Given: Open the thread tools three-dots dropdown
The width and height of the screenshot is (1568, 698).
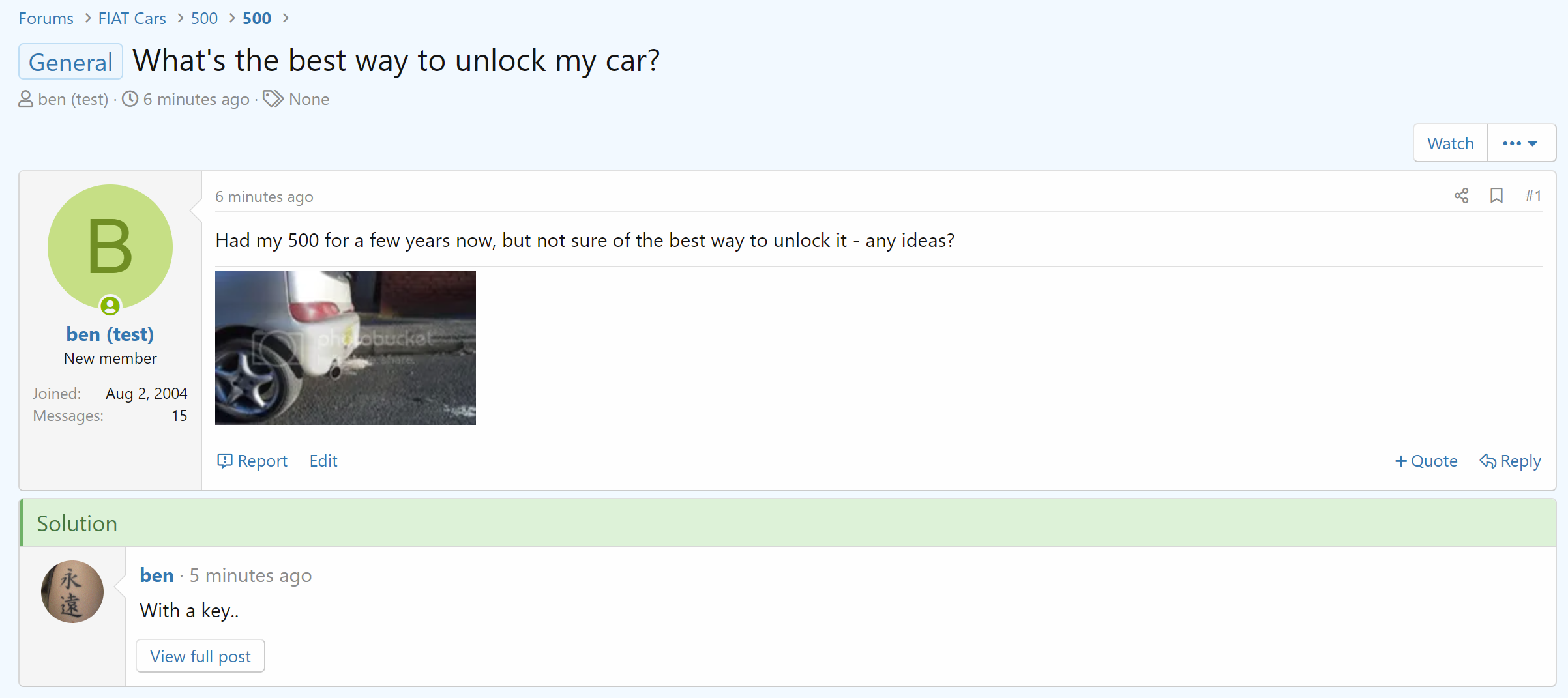Looking at the screenshot, I should pos(1521,143).
